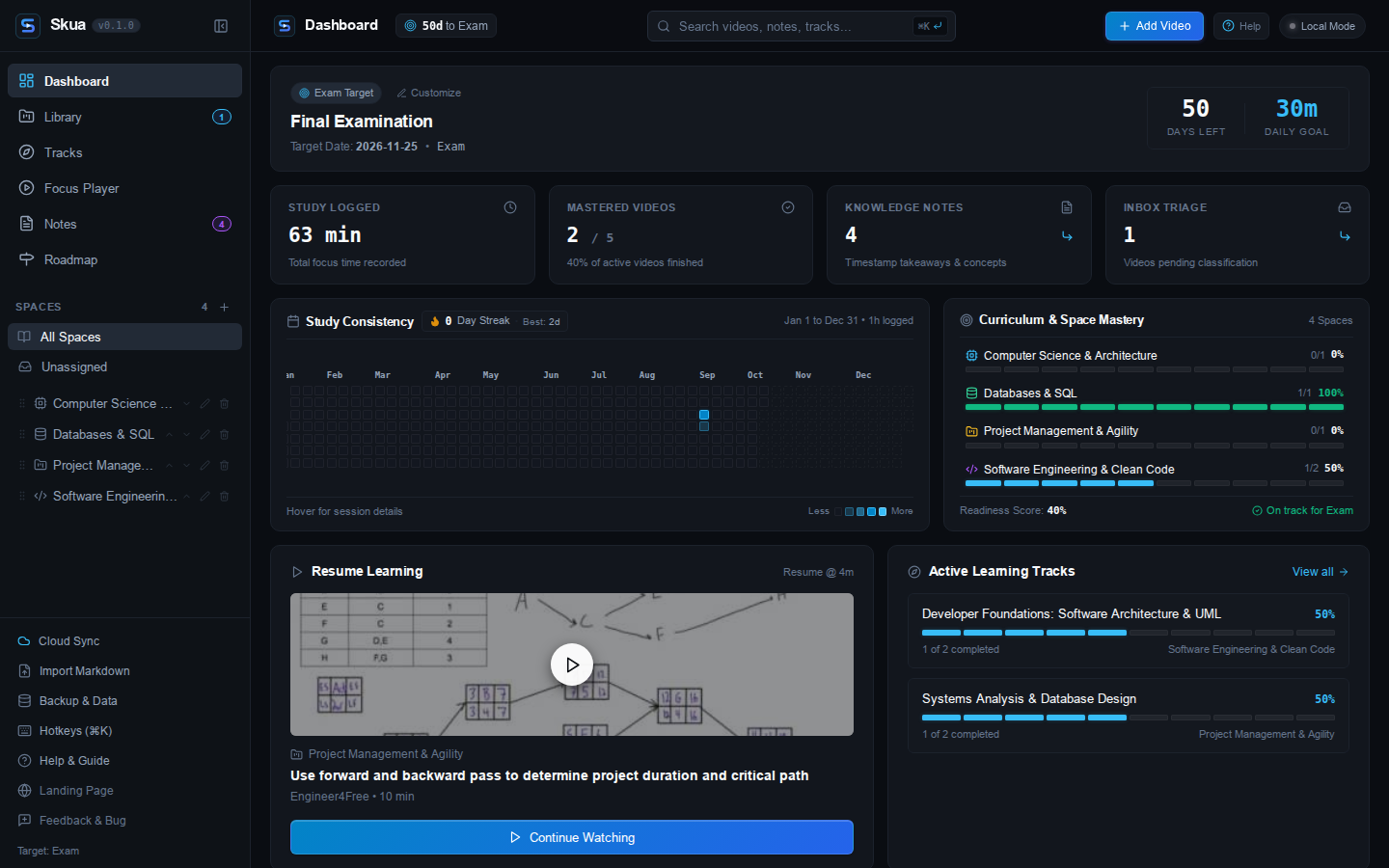This screenshot has width=1389, height=868.
Task: Click the Databases & SQL mastery progress bar
Action: (1155, 407)
